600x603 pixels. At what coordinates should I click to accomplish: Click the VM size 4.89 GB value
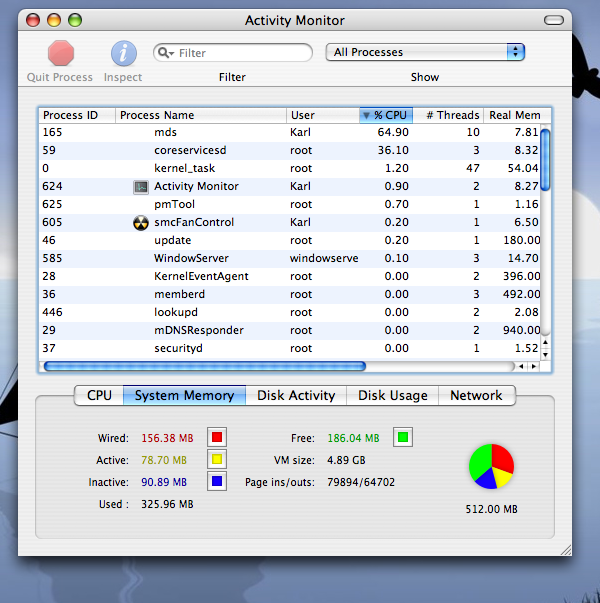click(x=346, y=460)
